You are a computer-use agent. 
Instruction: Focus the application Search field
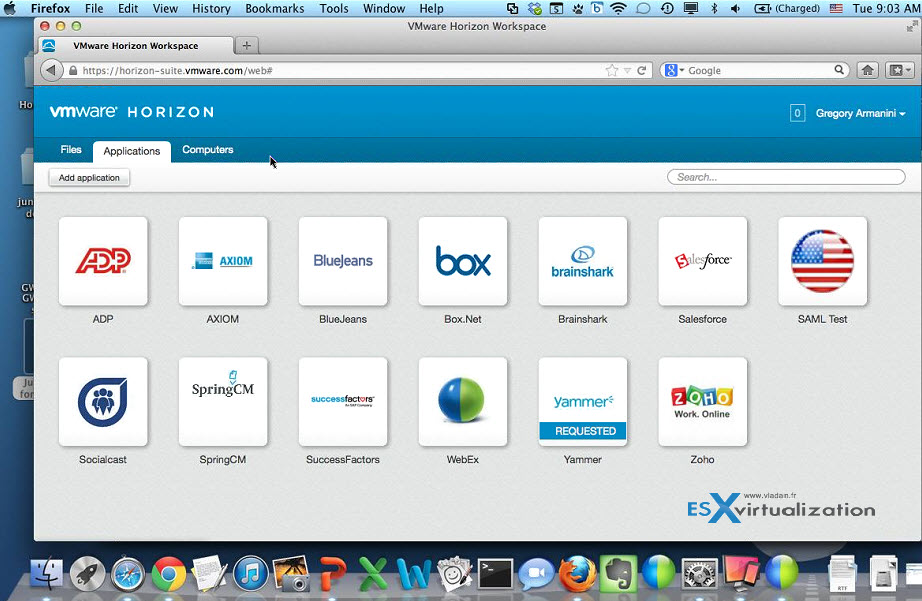click(x=786, y=177)
